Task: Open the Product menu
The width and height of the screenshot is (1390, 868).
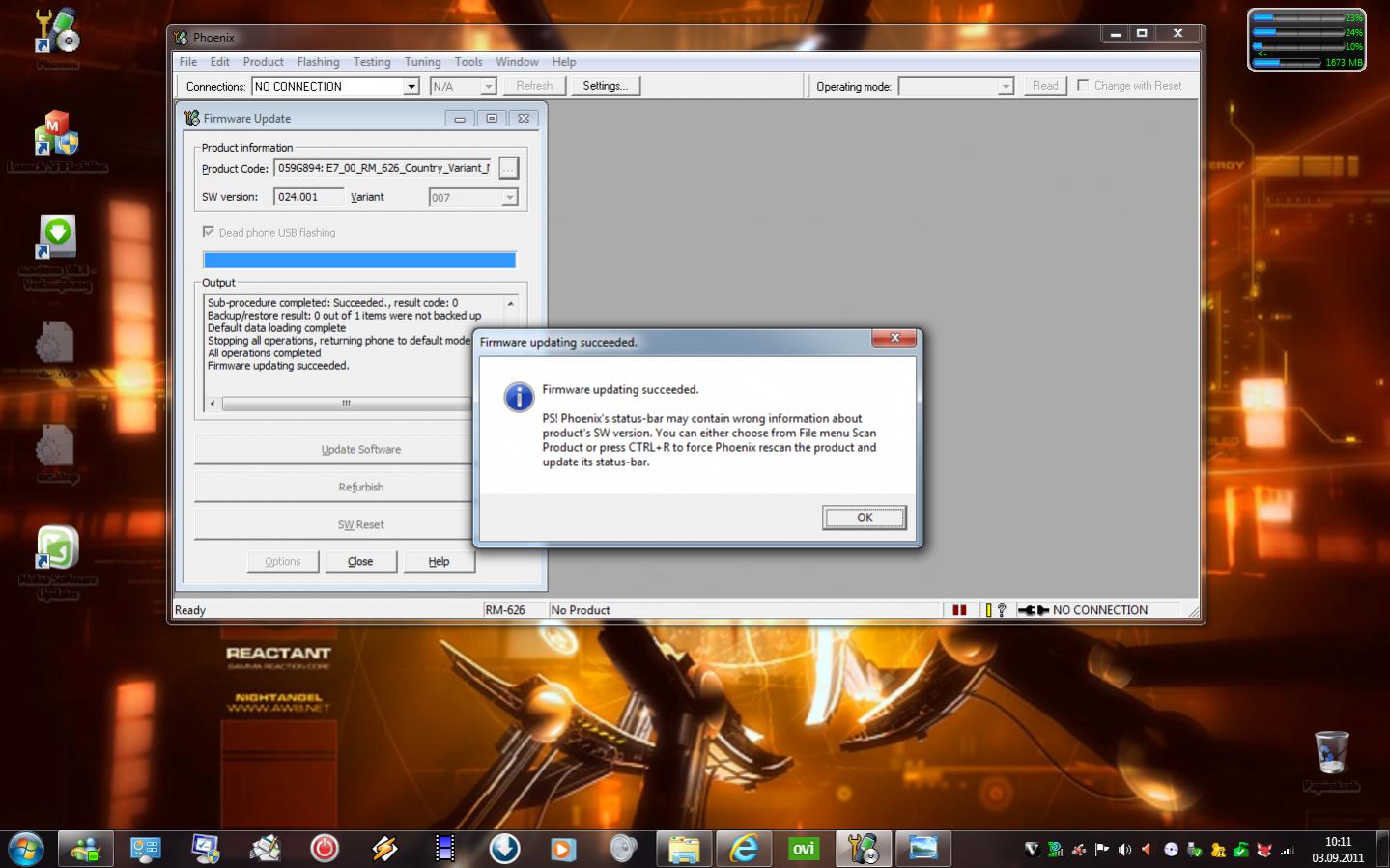Action: pyautogui.click(x=264, y=61)
